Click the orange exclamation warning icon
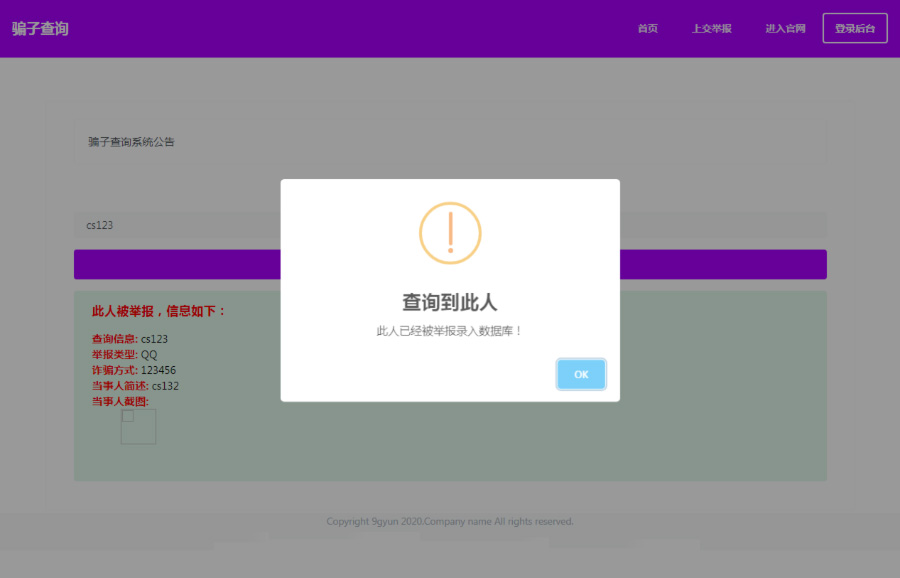 (450, 233)
